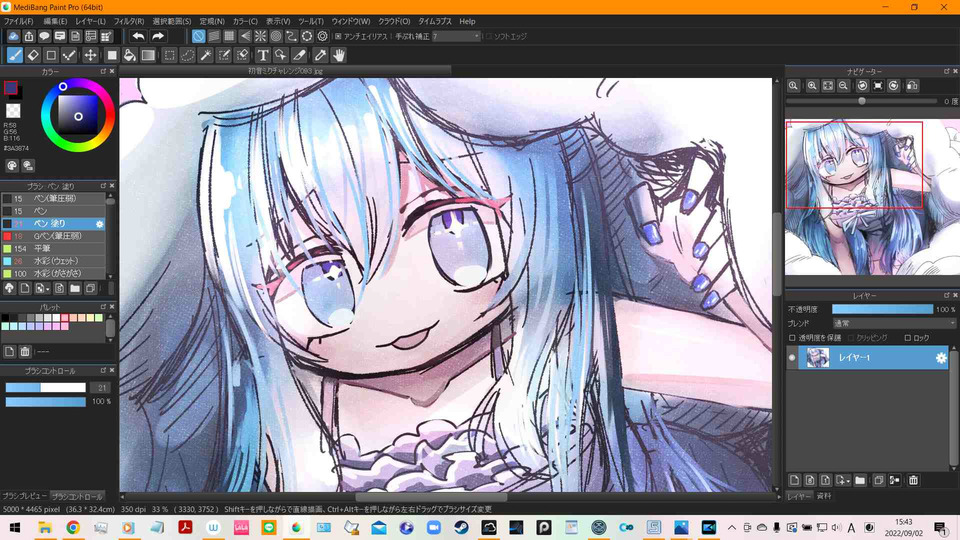This screenshot has height=540, width=960.
Task: Select the Lasso selection tool
Action: tap(187, 56)
